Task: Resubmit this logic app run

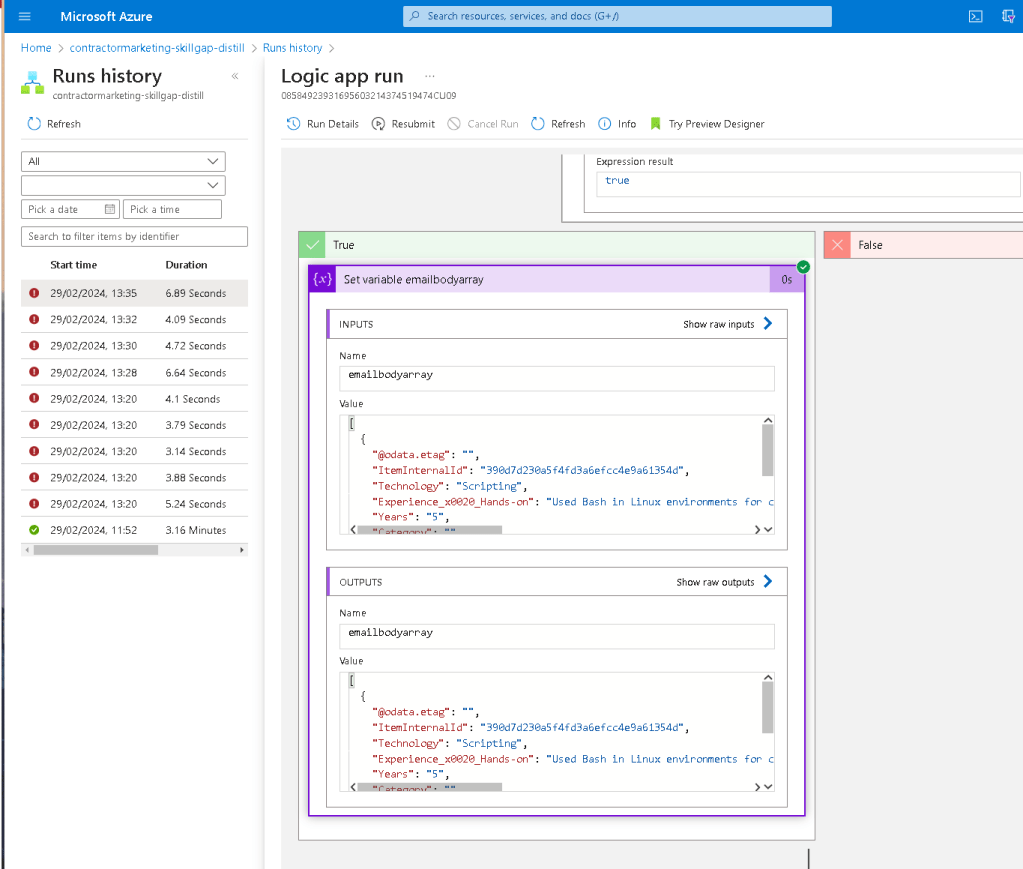Action: point(403,124)
